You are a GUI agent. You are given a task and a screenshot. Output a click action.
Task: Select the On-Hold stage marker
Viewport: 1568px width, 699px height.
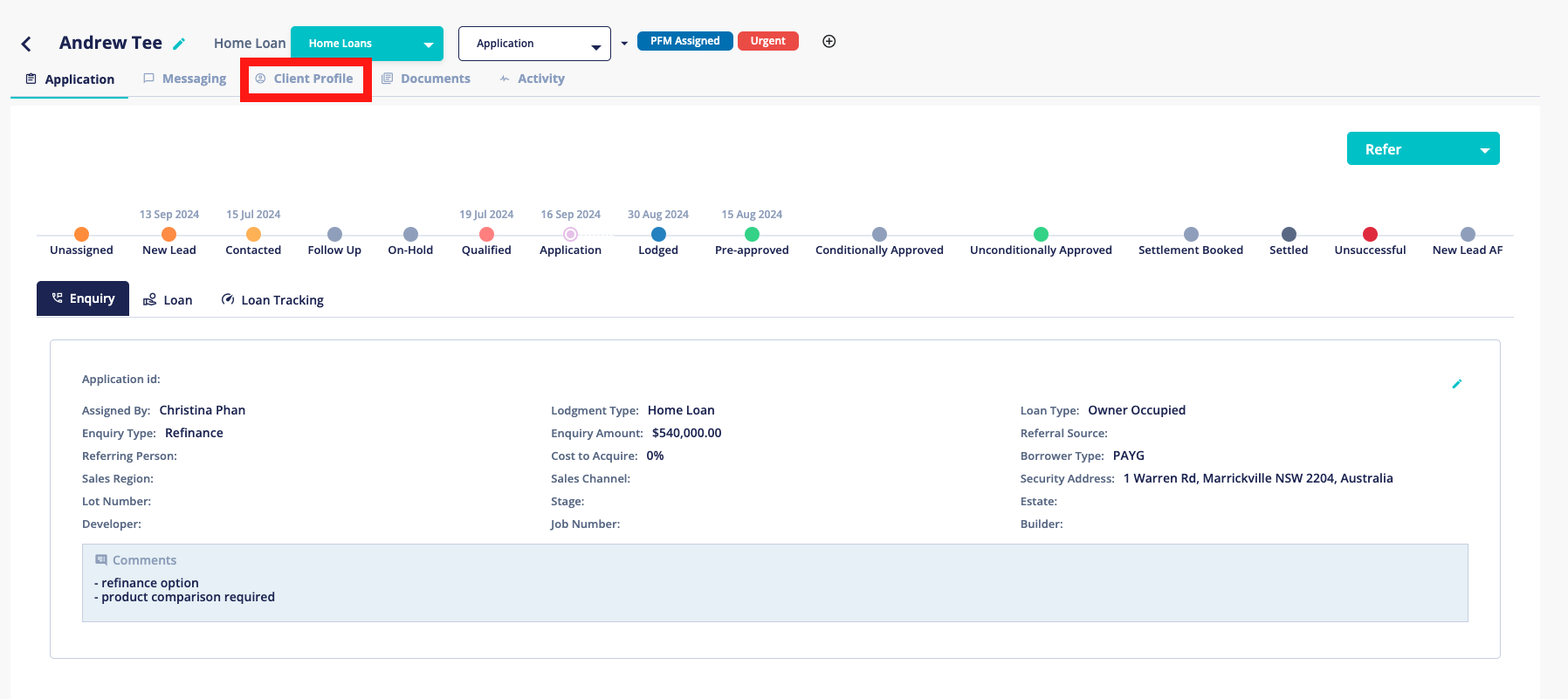point(410,234)
